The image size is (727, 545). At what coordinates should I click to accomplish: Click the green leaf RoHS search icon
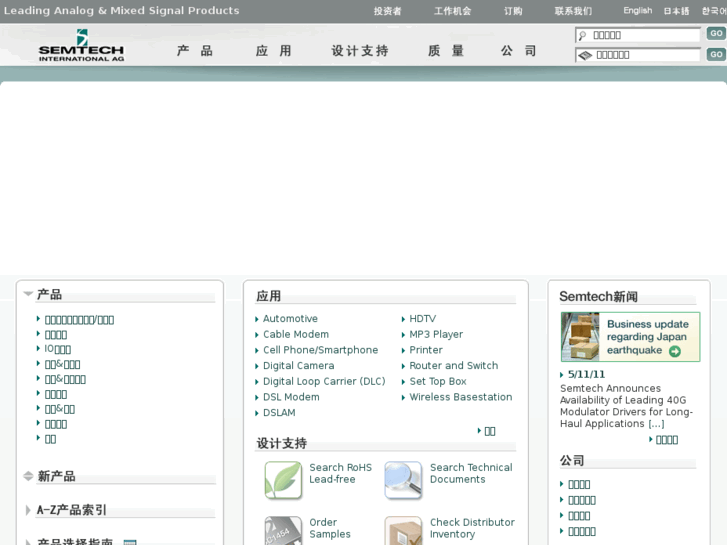tap(283, 480)
